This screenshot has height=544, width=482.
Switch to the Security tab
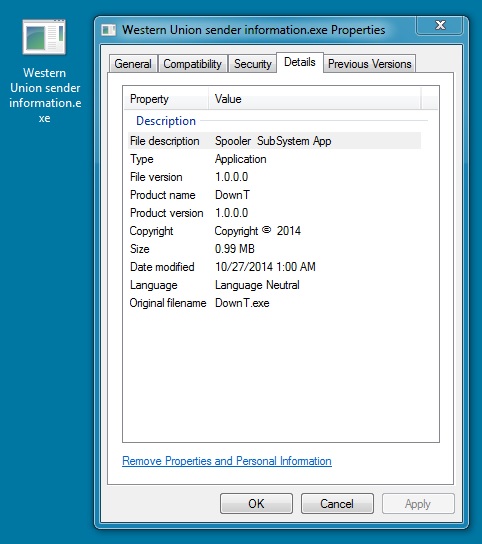point(253,64)
